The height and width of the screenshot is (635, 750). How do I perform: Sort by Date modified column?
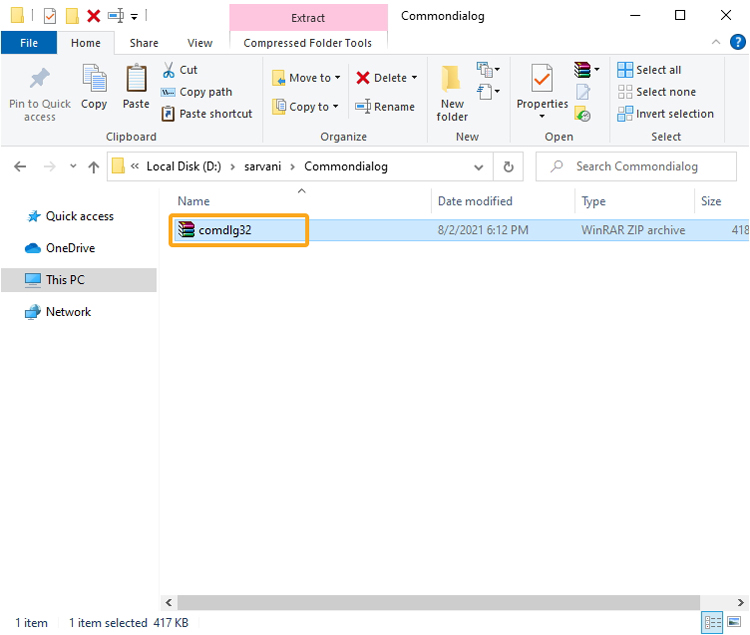[475, 201]
